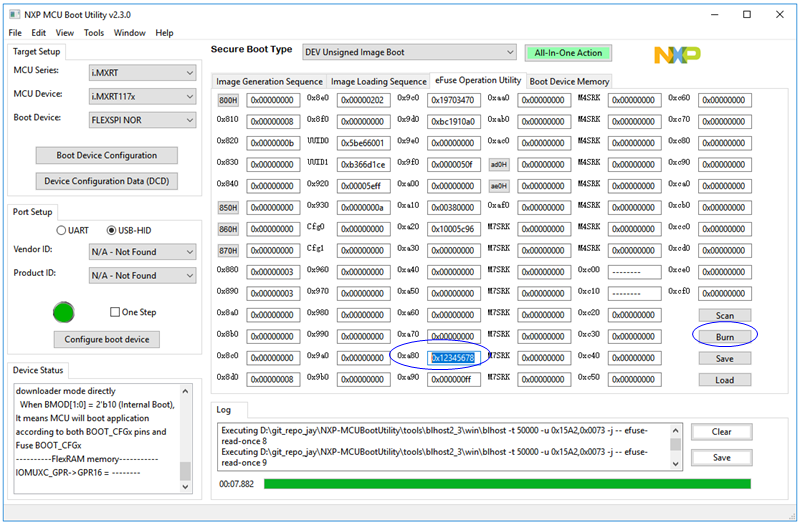Click the green connection status LED
The image size is (800, 525).
point(64,313)
